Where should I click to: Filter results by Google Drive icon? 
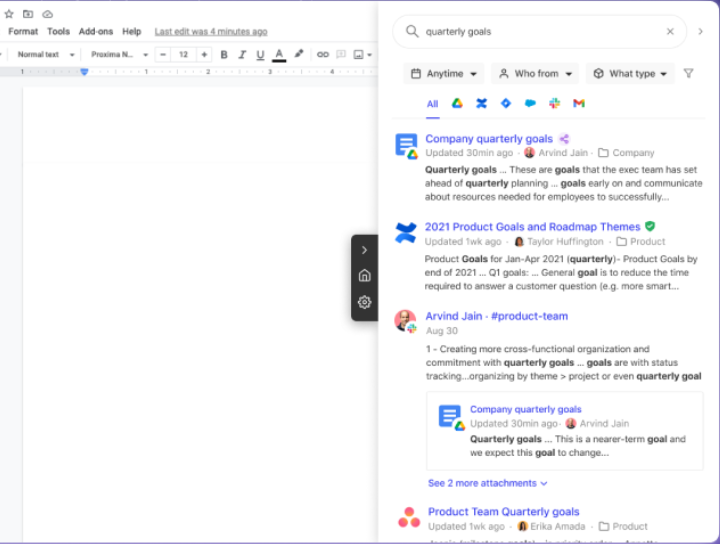[457, 104]
